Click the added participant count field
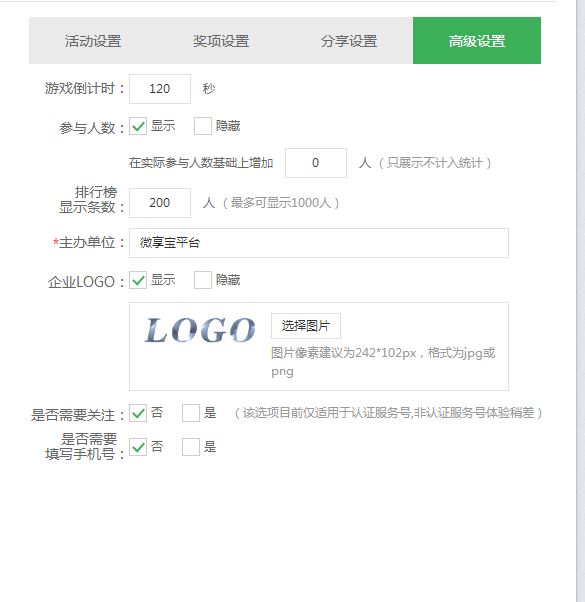 [x=316, y=163]
